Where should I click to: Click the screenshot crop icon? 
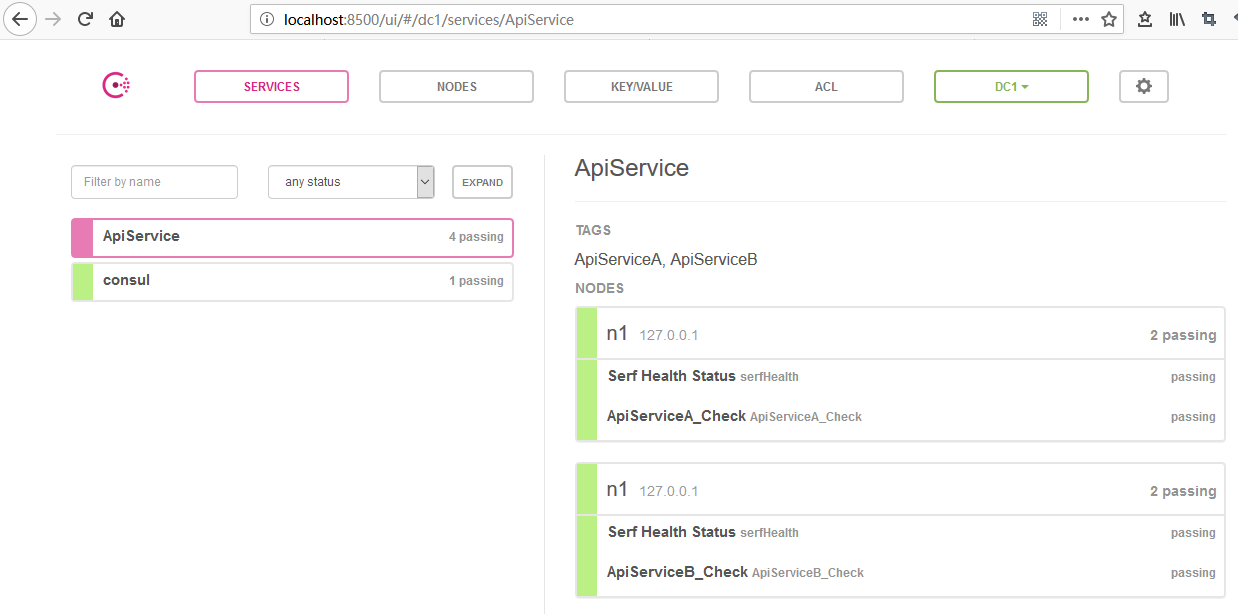coord(1209,19)
